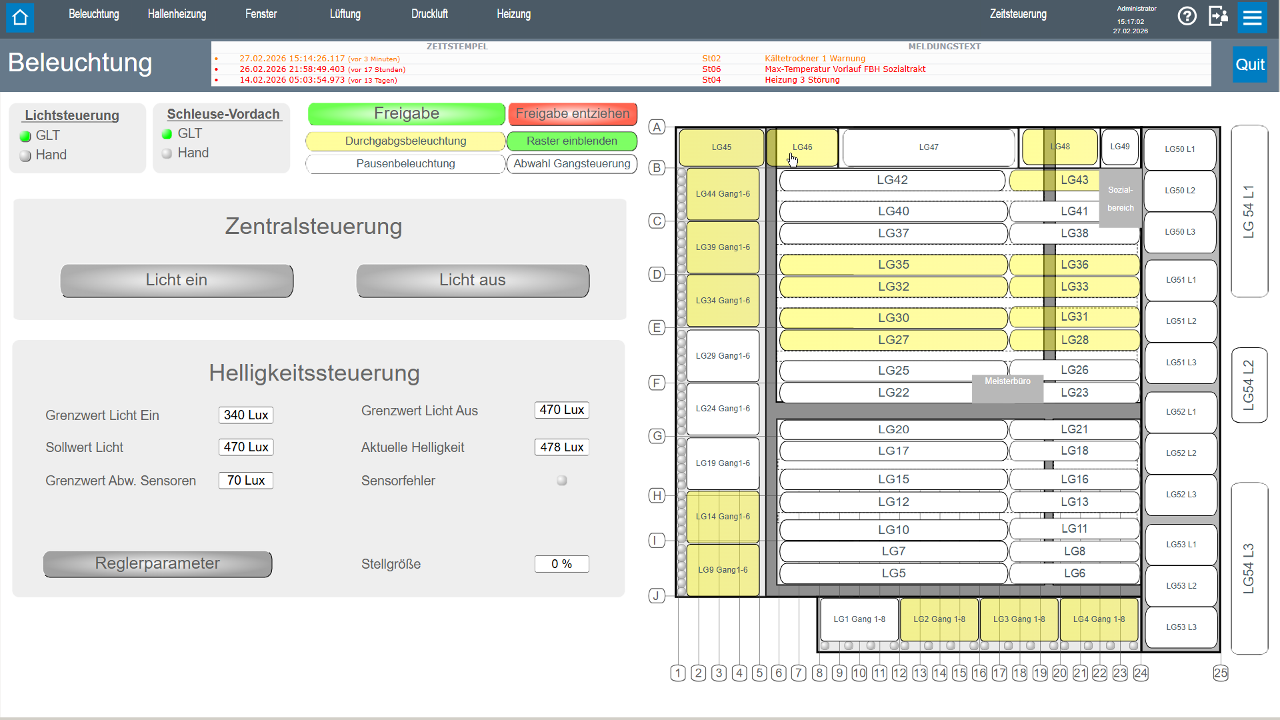Screen dimensions: 1280x720
Task: Select Hand radio under Schleuse-Vordach
Action: pos(167,153)
